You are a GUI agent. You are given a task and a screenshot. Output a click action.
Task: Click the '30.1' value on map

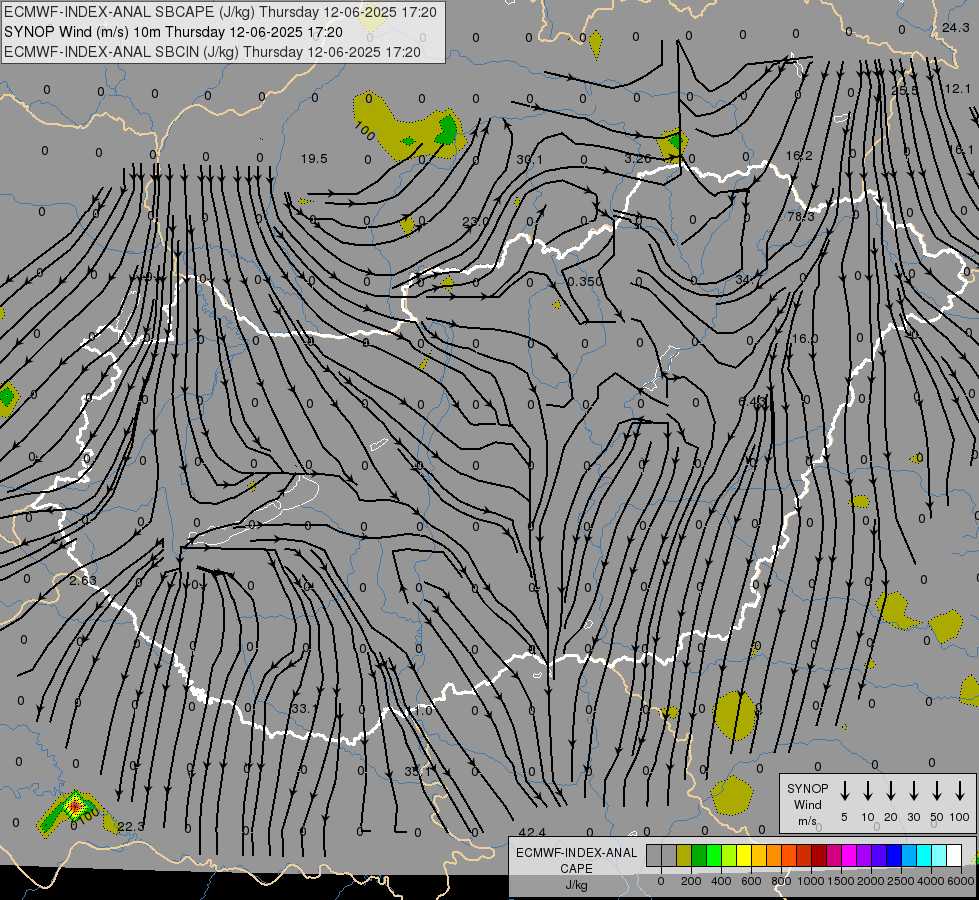529,161
